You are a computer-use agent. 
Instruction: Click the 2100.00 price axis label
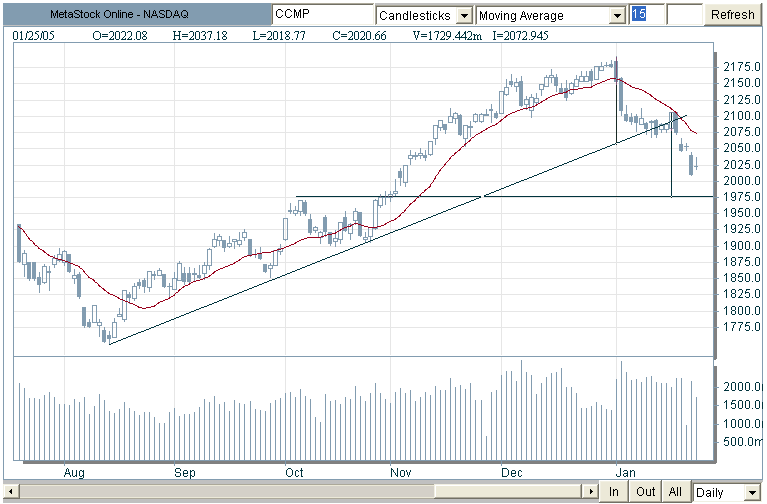(x=740, y=116)
